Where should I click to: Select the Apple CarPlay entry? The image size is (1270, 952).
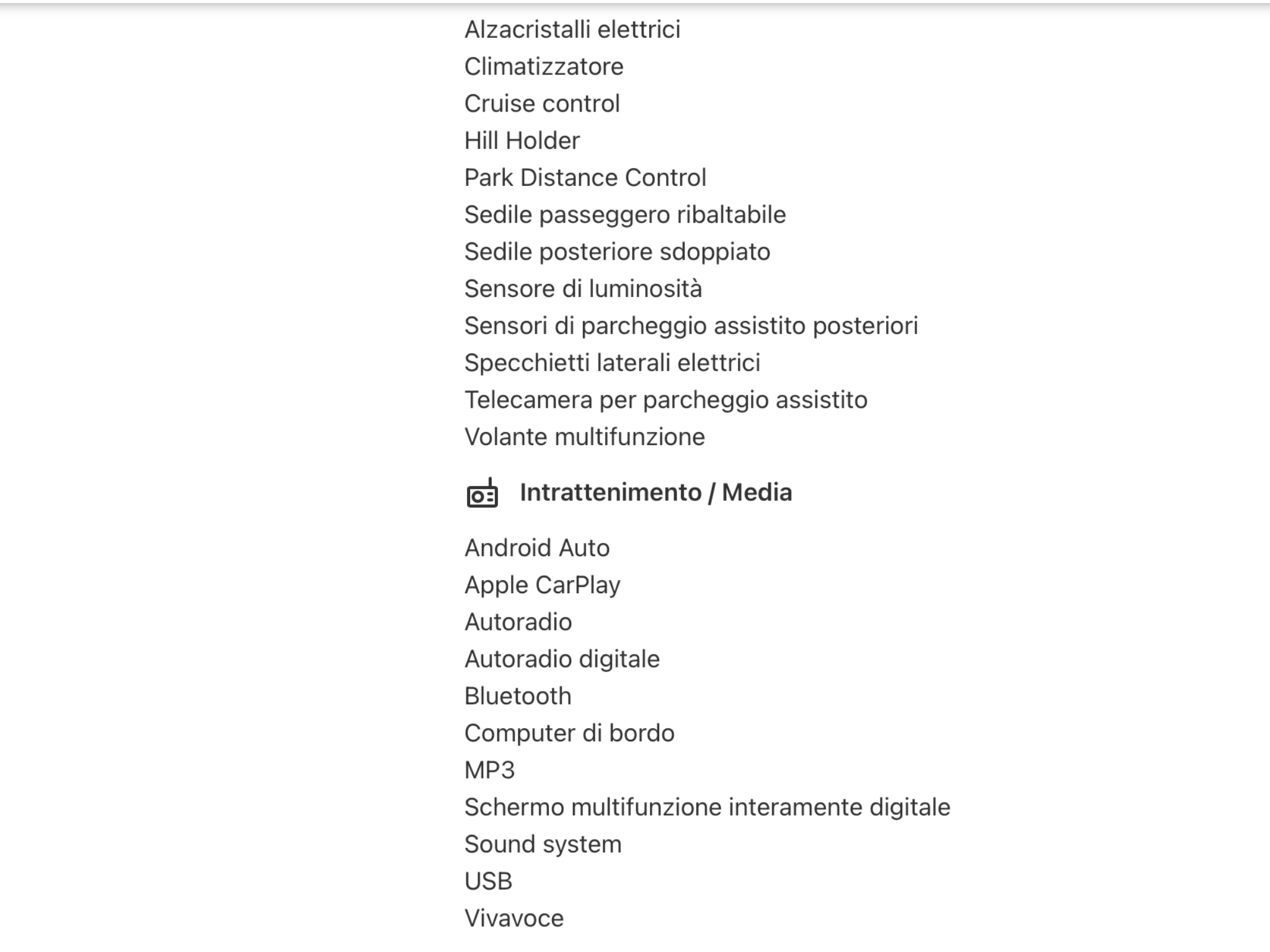click(x=542, y=586)
